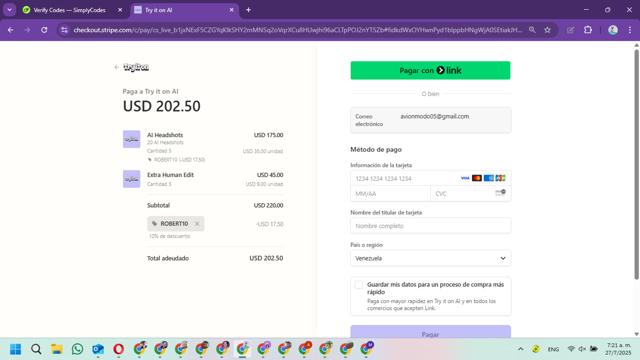Open the País o región Venezuela dropdown
Viewport: 640px width, 360px height.
click(x=430, y=258)
